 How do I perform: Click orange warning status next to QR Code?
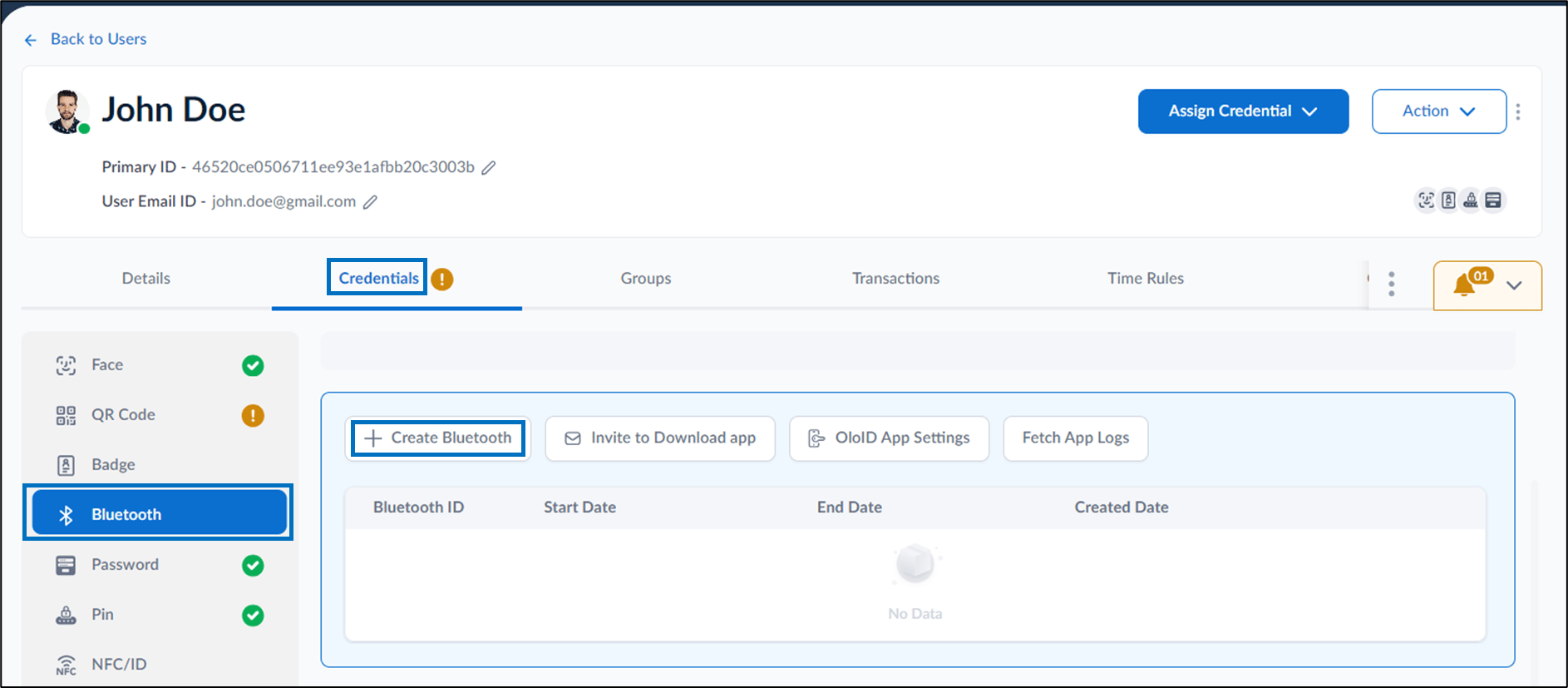tap(253, 415)
